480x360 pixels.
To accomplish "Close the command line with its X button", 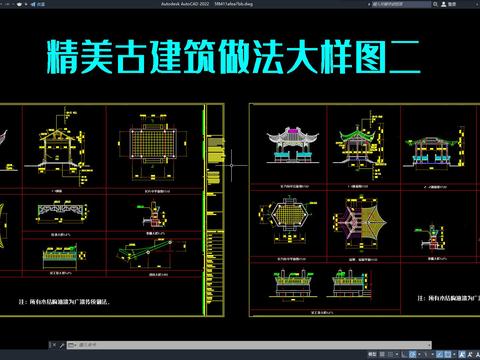I will click(x=53, y=345).
